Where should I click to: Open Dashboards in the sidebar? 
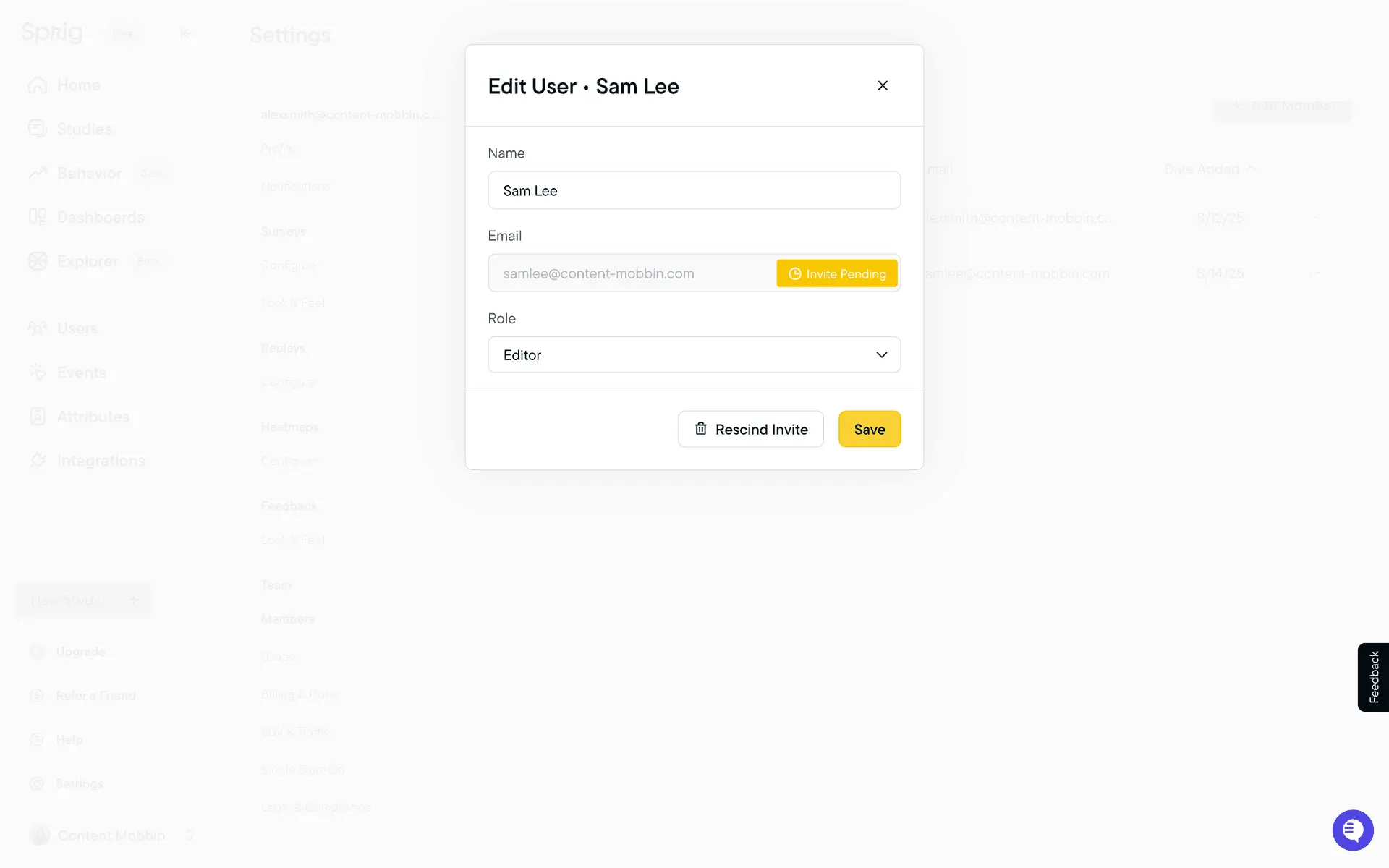coord(100,218)
